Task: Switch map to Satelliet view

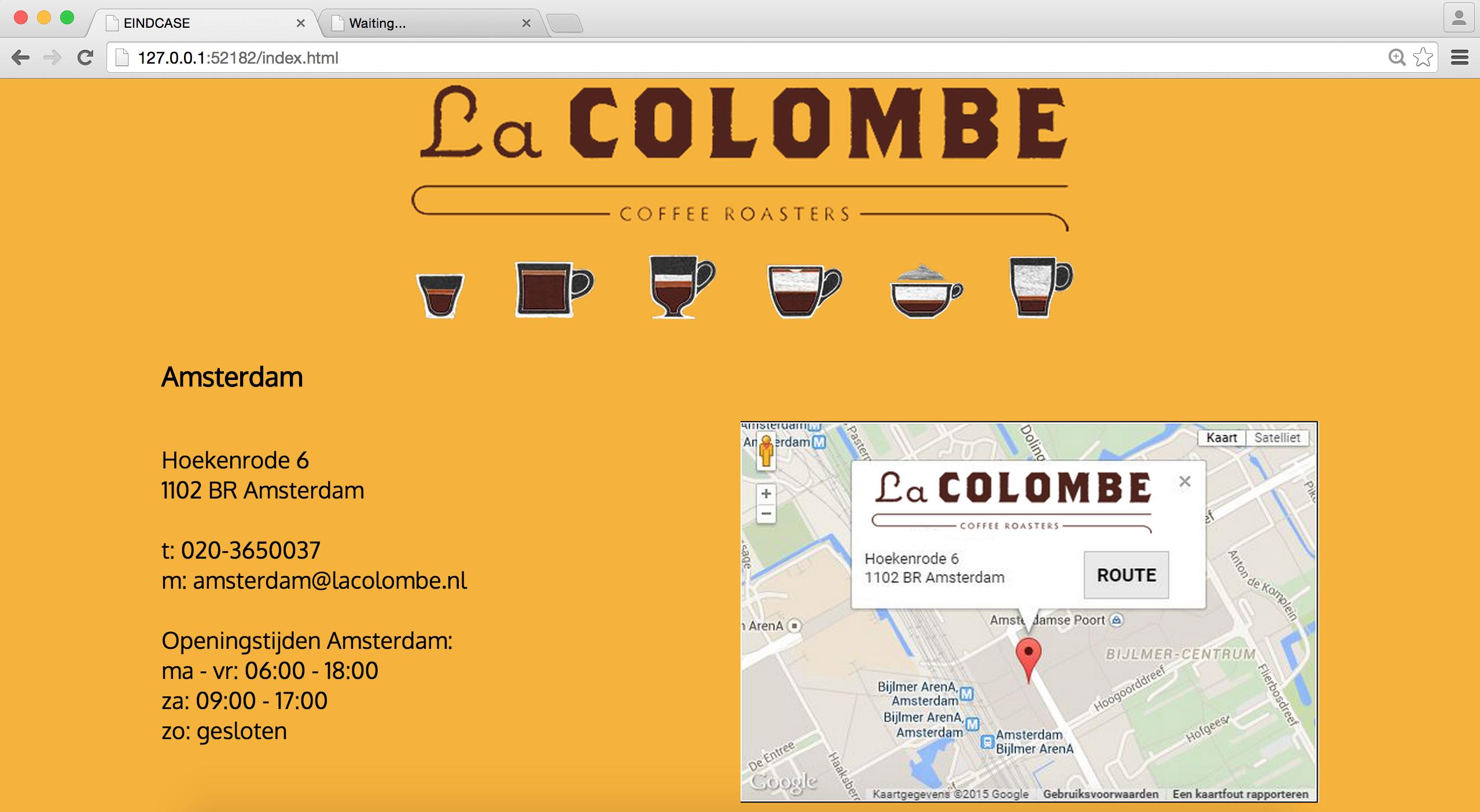Action: [1277, 438]
